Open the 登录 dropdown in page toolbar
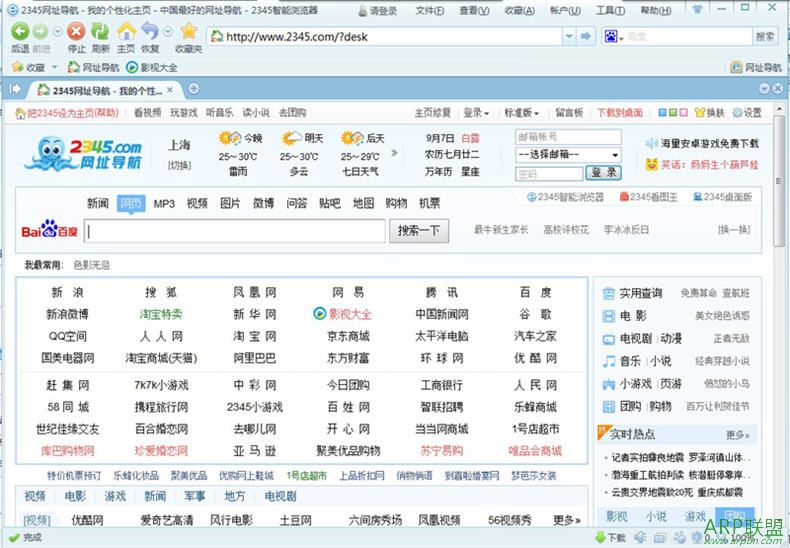Image resolution: width=790 pixels, height=548 pixels. 476,113
